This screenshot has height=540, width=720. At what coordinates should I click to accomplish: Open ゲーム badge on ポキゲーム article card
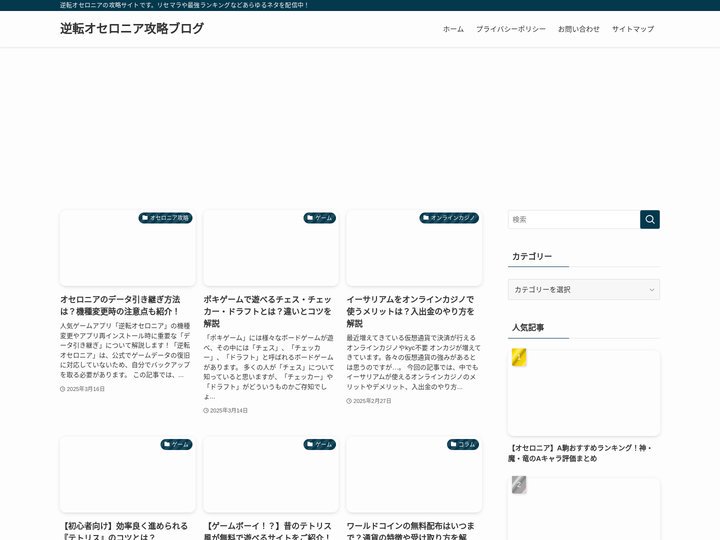pos(320,218)
